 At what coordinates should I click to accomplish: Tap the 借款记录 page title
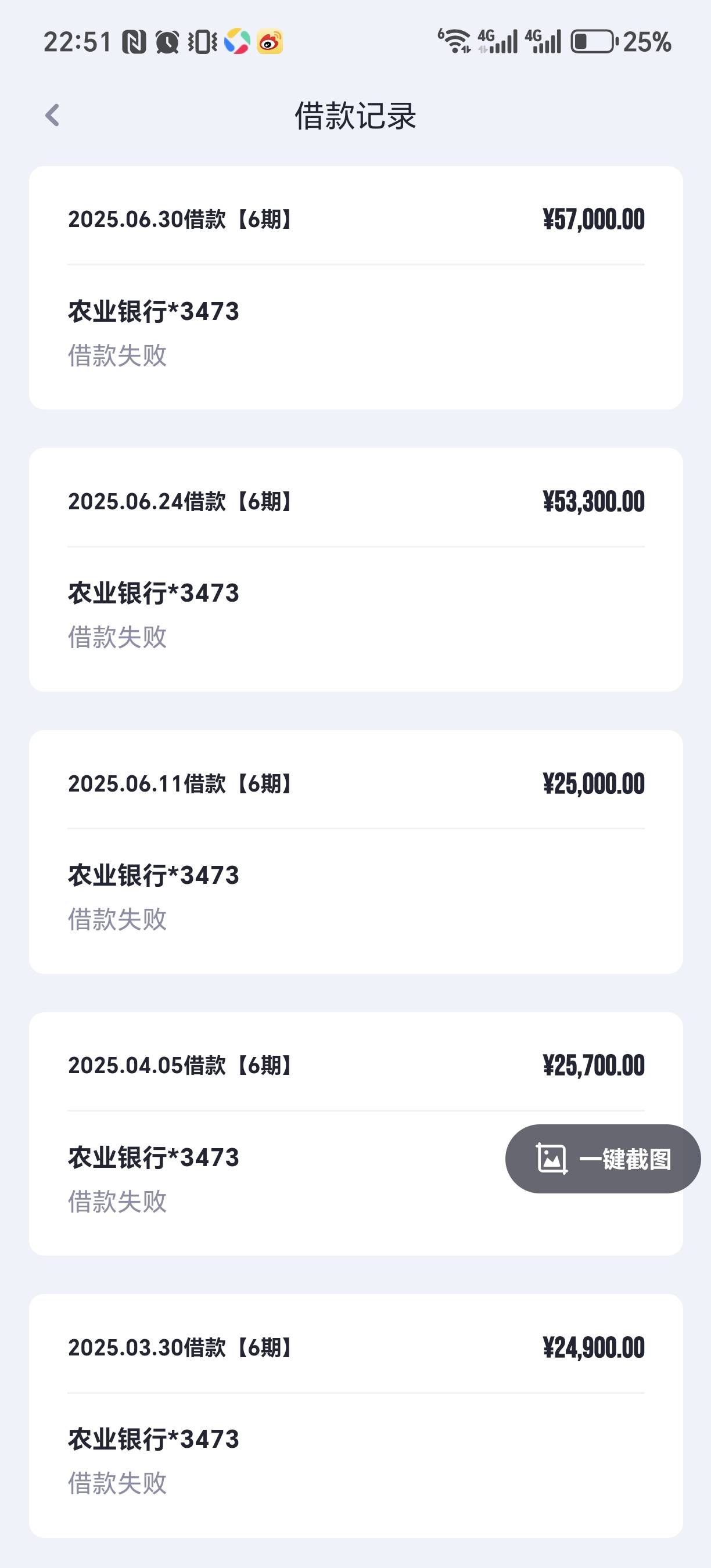click(x=355, y=115)
